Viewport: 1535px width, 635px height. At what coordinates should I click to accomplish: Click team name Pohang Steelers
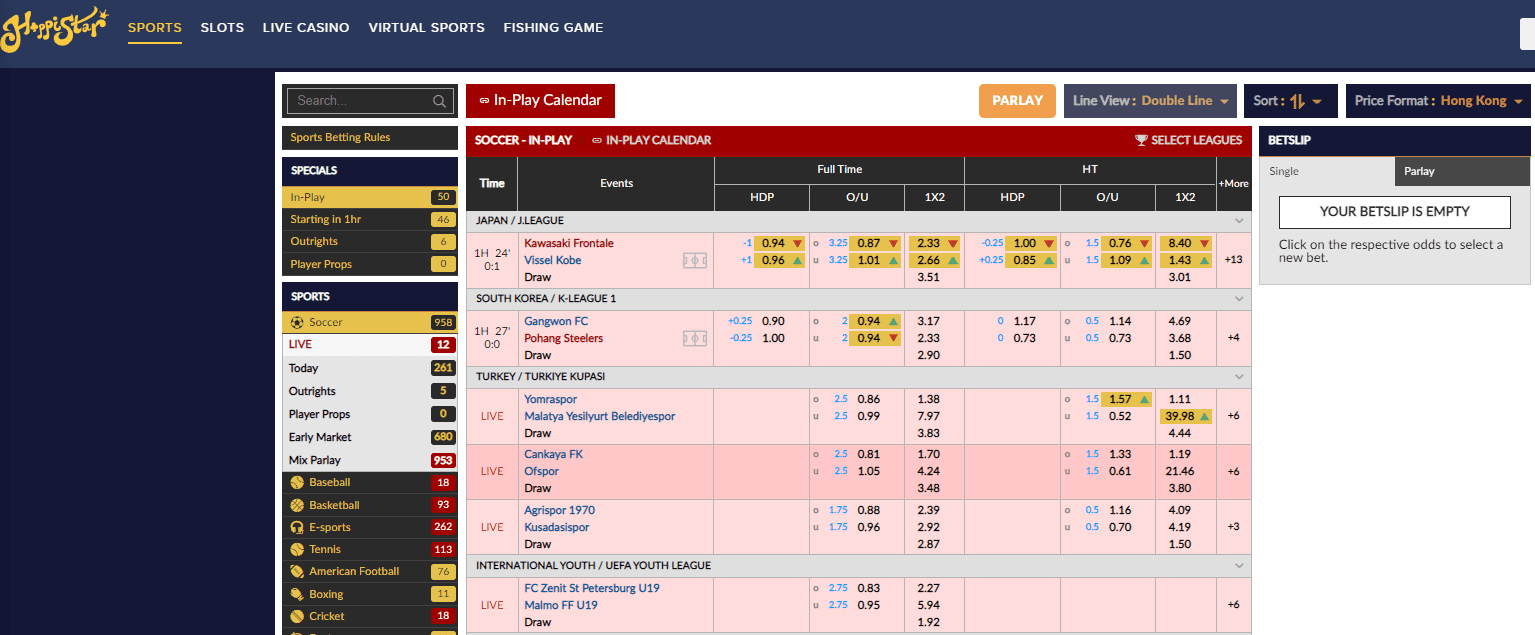coord(564,338)
